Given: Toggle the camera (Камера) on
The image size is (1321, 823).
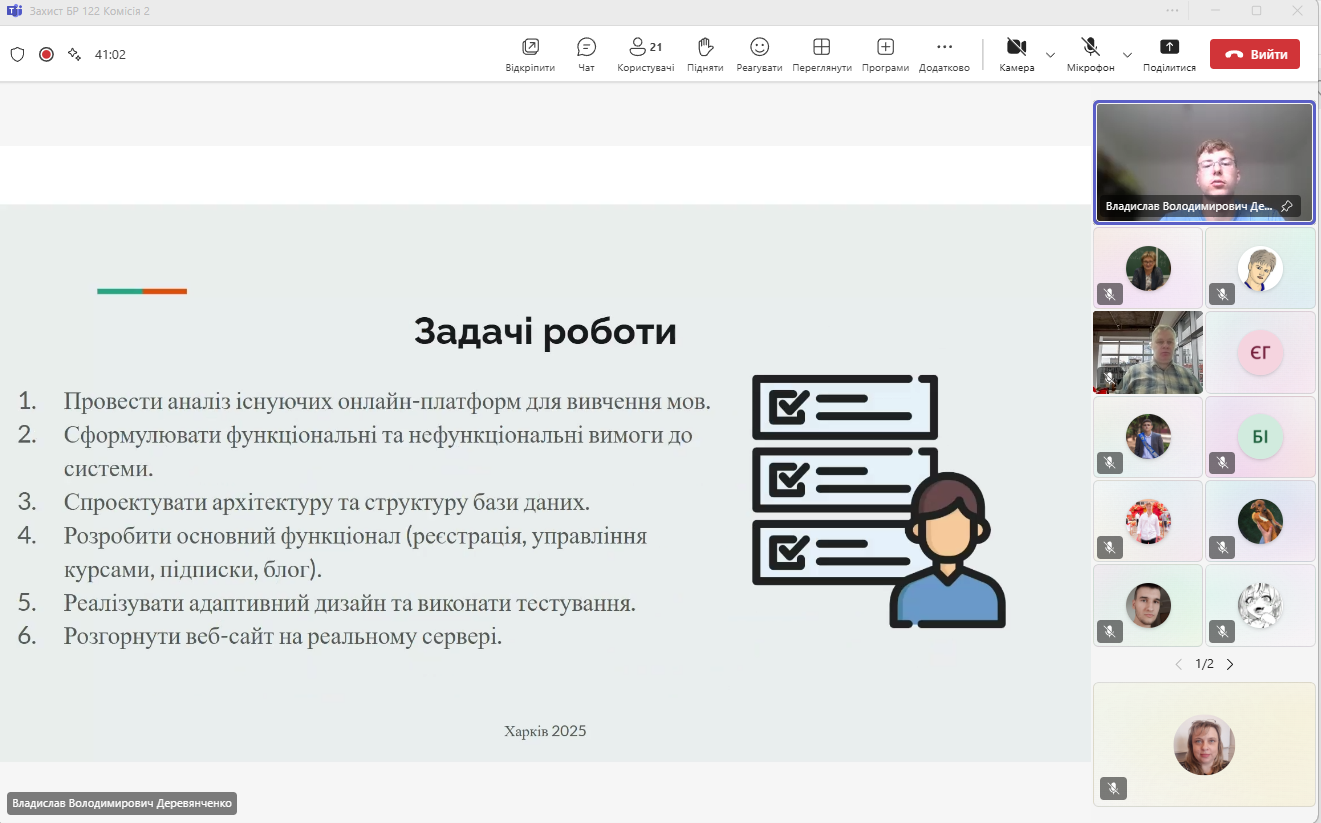Looking at the screenshot, I should (1016, 54).
